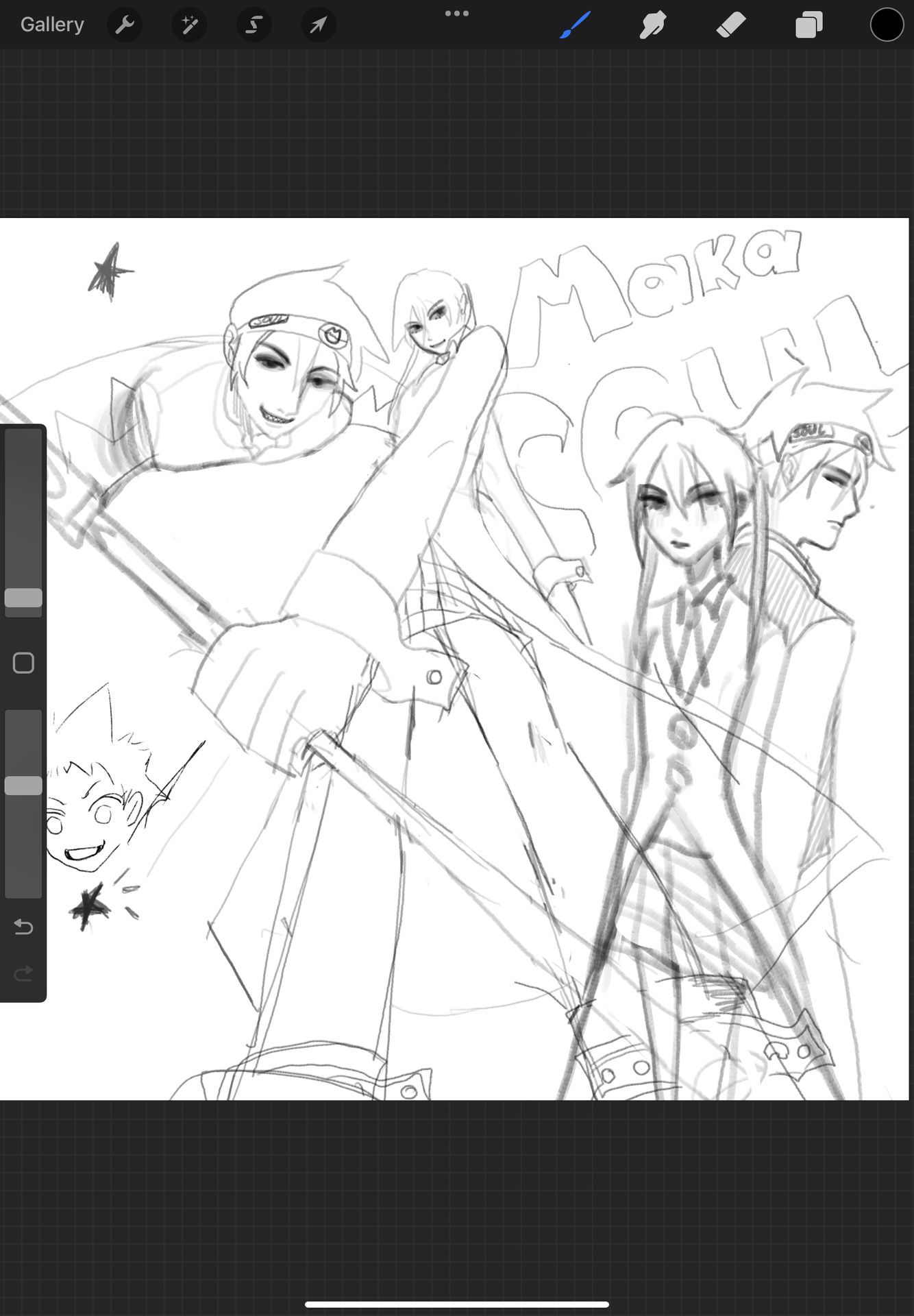
Task: Select the Brush paint tool
Action: pos(575,25)
